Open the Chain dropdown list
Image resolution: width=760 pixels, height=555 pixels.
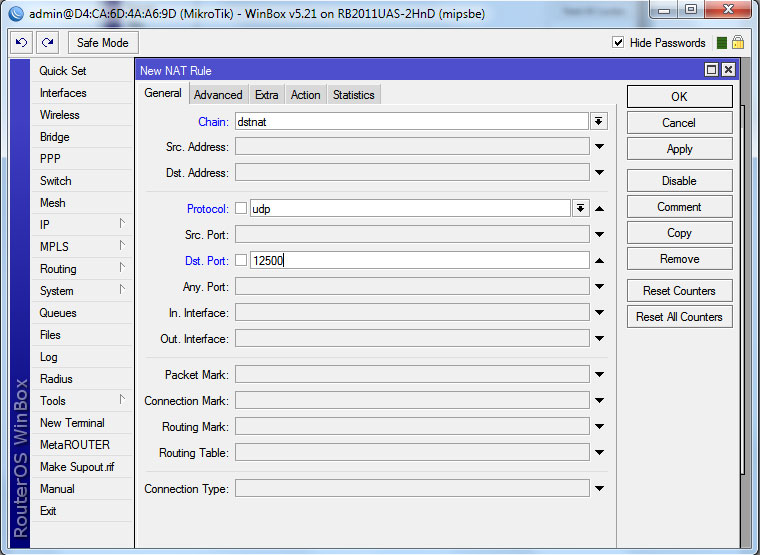click(599, 121)
